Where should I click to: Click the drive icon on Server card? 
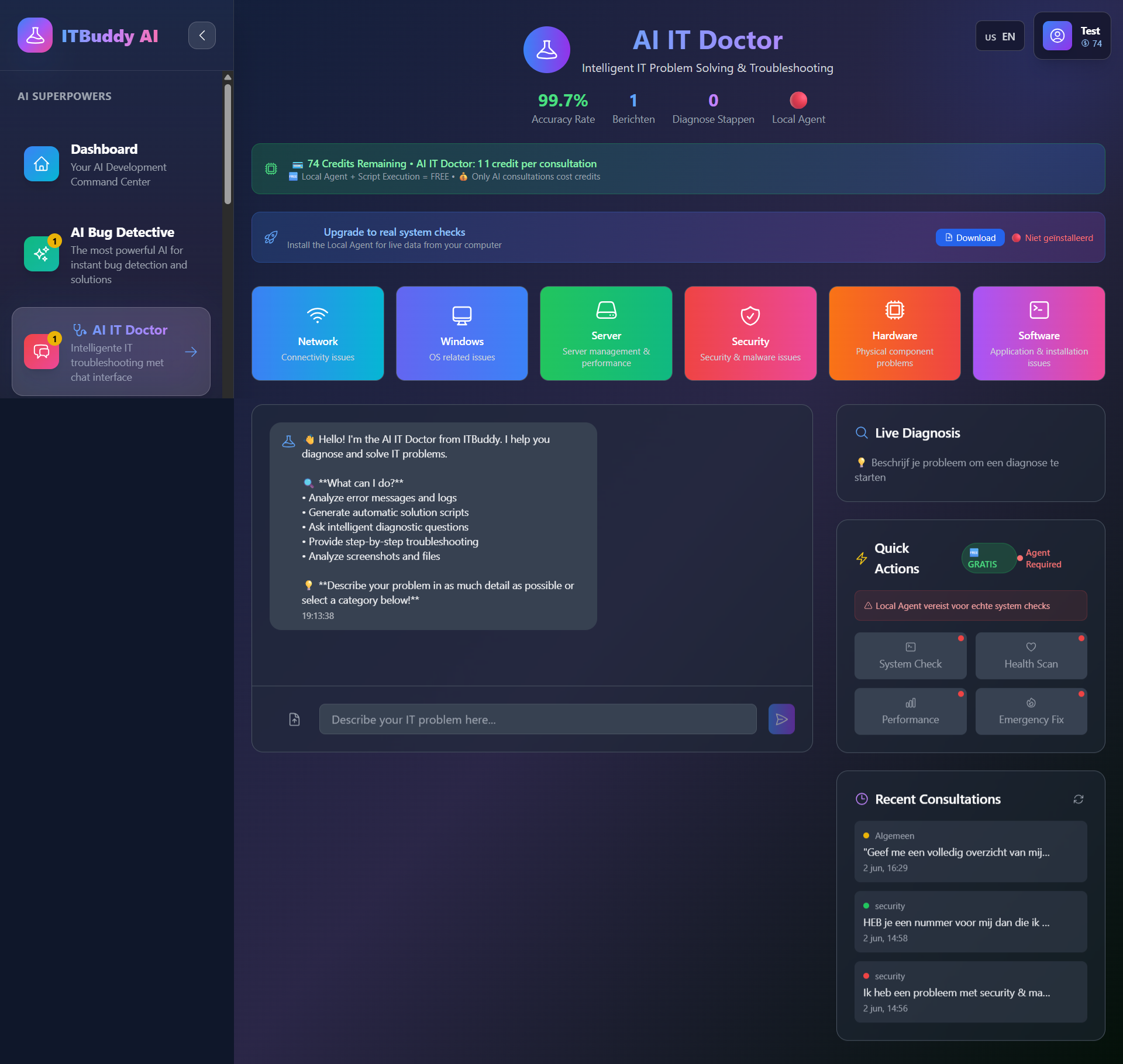pos(606,309)
